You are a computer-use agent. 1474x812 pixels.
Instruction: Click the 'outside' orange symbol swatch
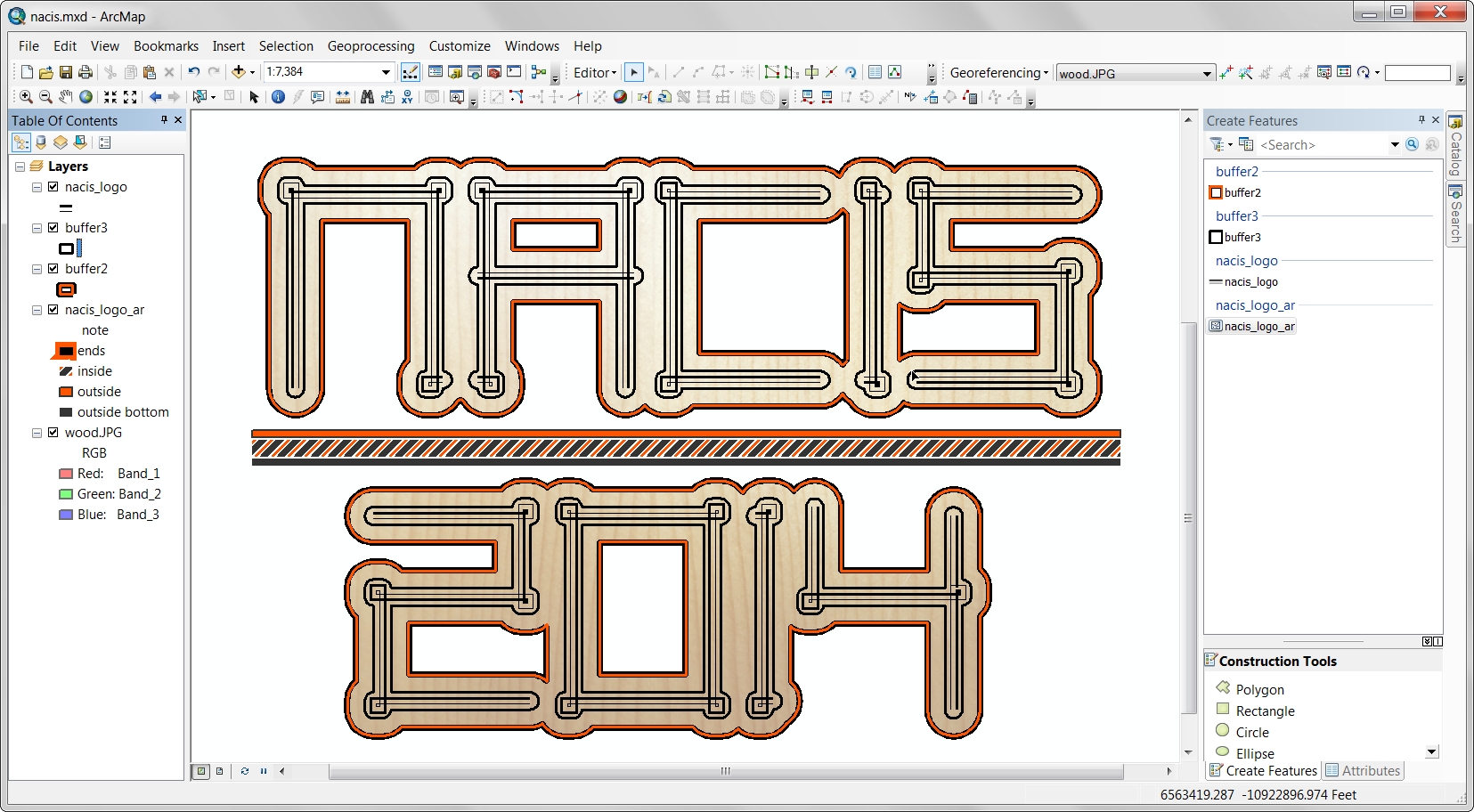(65, 392)
